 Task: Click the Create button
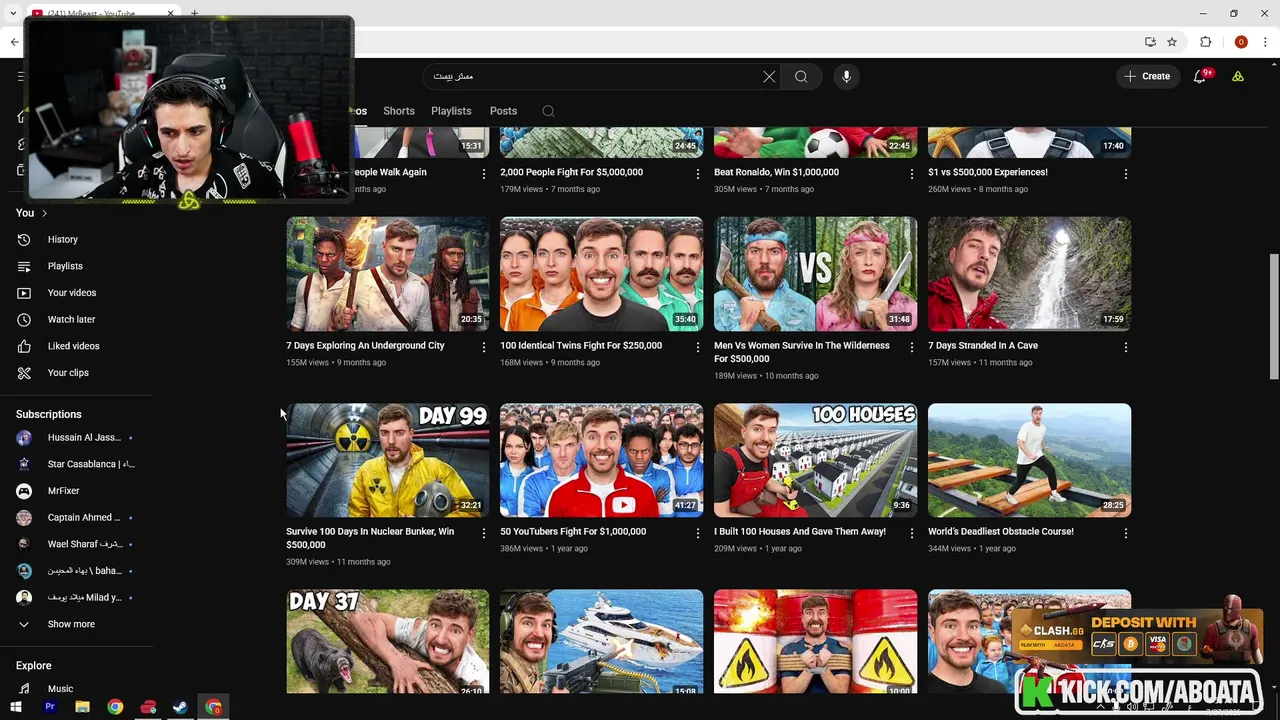(x=1147, y=76)
